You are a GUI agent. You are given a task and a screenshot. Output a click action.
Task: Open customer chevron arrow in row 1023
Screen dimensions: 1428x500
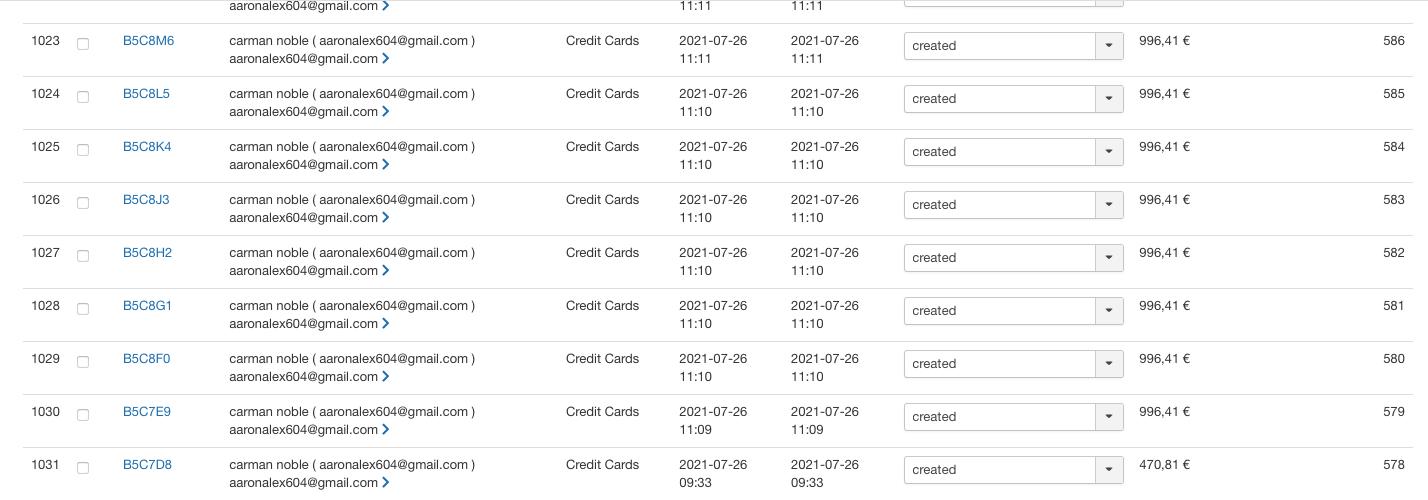tap(386, 59)
